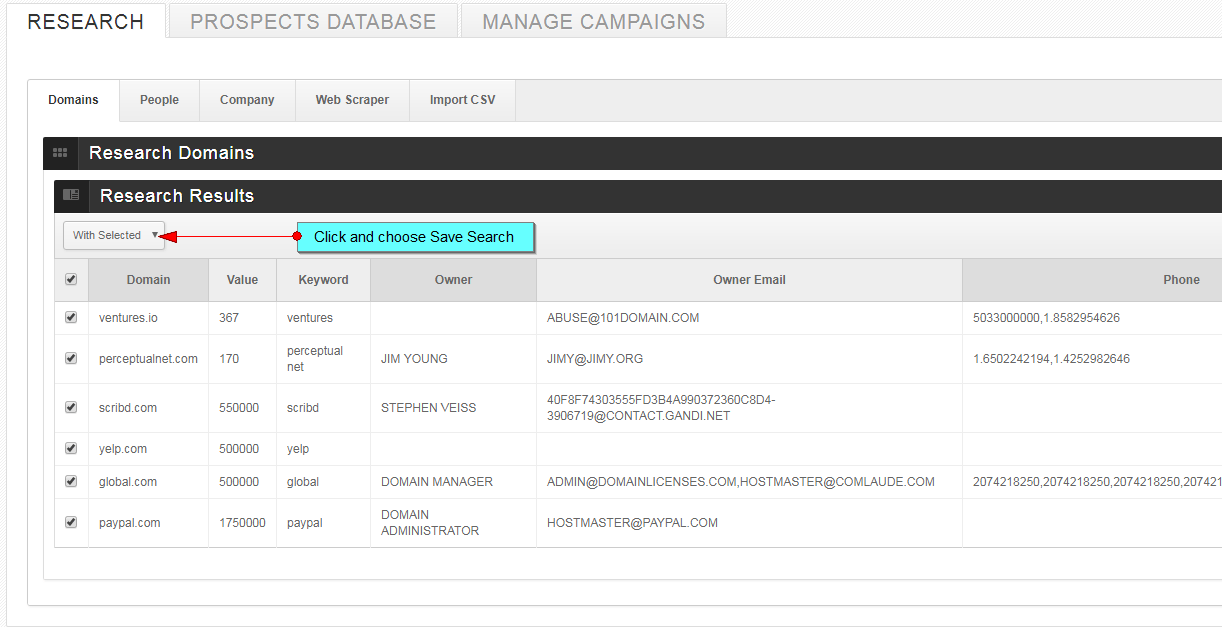
Task: Open the Manage Campaigns tab
Action: click(x=594, y=21)
